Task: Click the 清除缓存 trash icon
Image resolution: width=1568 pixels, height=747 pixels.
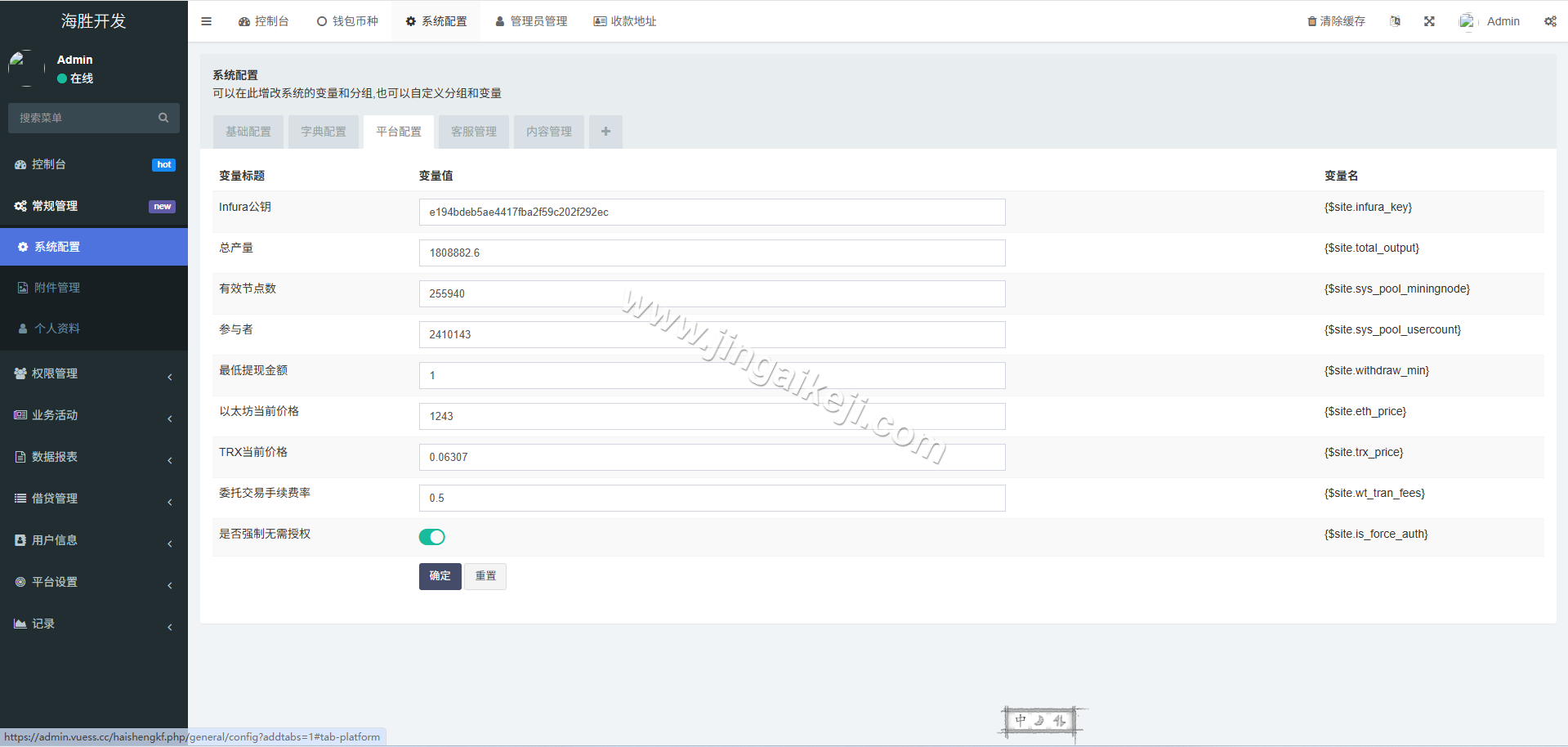Action: point(1311,20)
